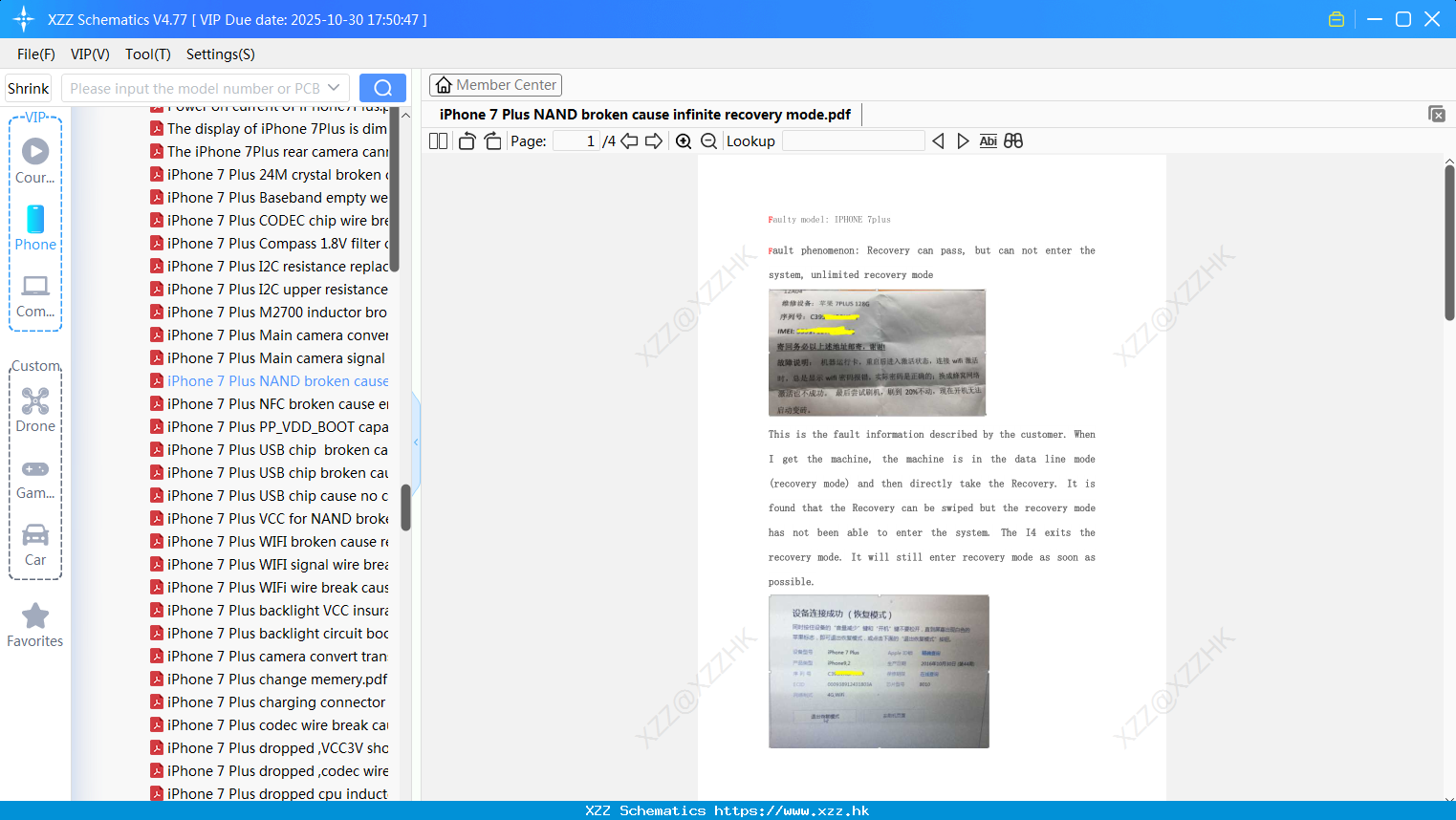Open 'iPhone 7 Plus charging connector' file
The height and width of the screenshot is (820, 1456).
269,702
